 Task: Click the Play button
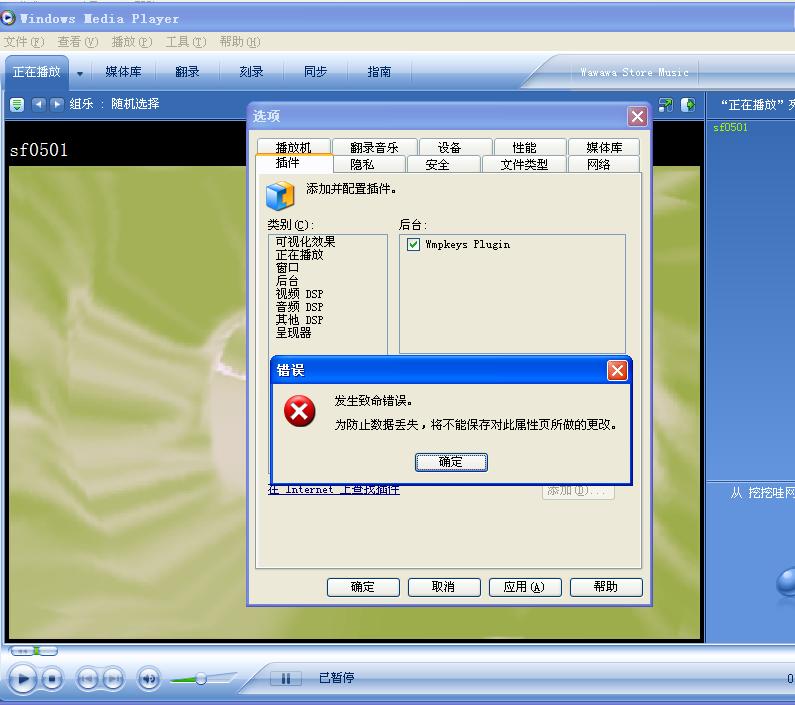23,678
